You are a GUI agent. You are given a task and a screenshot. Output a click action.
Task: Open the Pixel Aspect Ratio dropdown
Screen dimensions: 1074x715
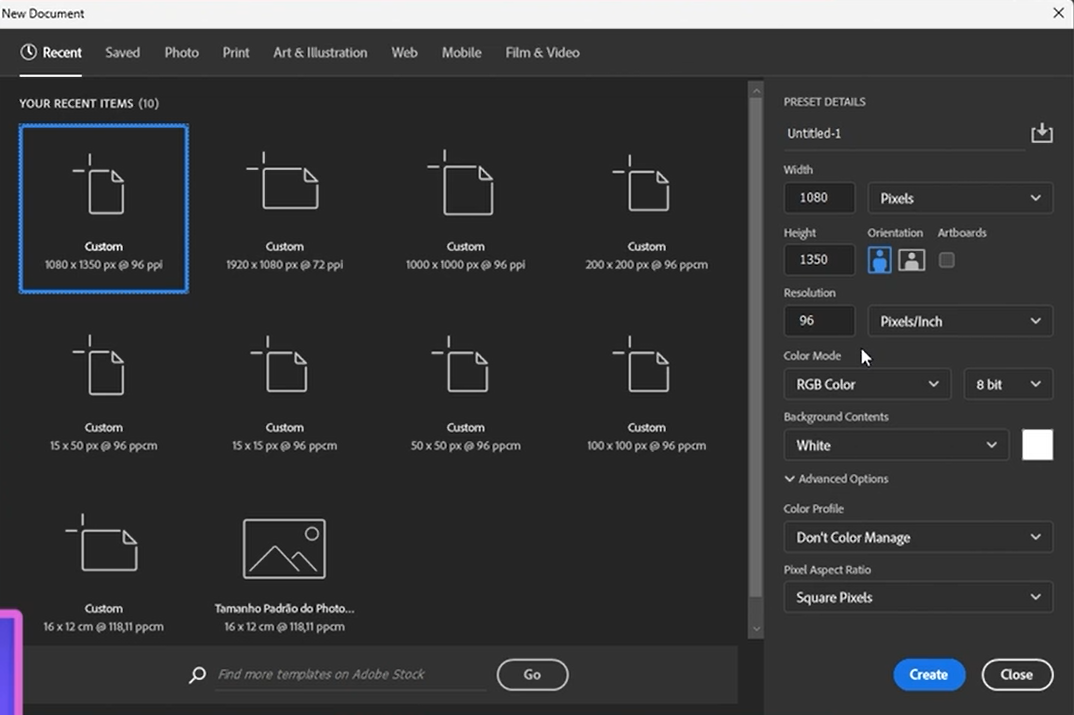tap(918, 597)
